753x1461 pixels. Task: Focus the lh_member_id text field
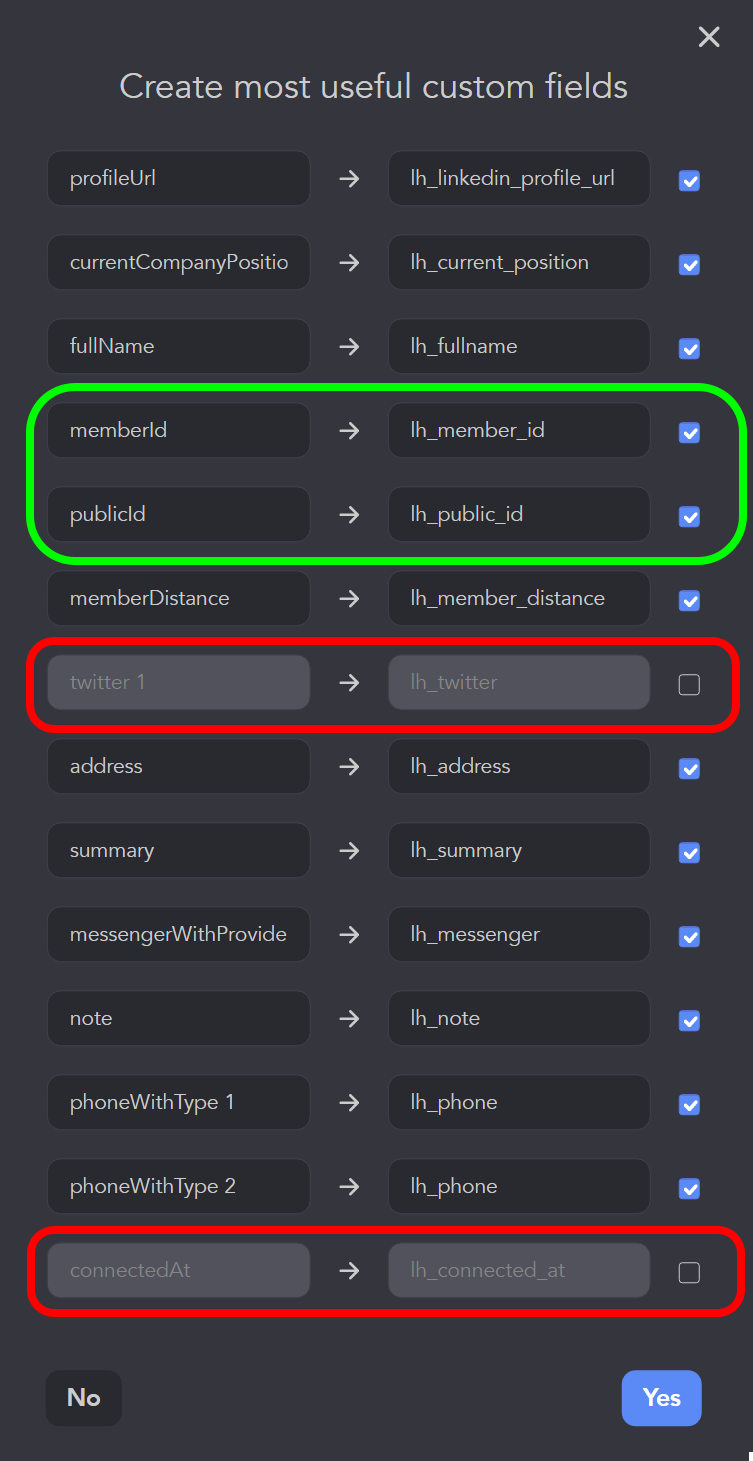[x=519, y=431]
